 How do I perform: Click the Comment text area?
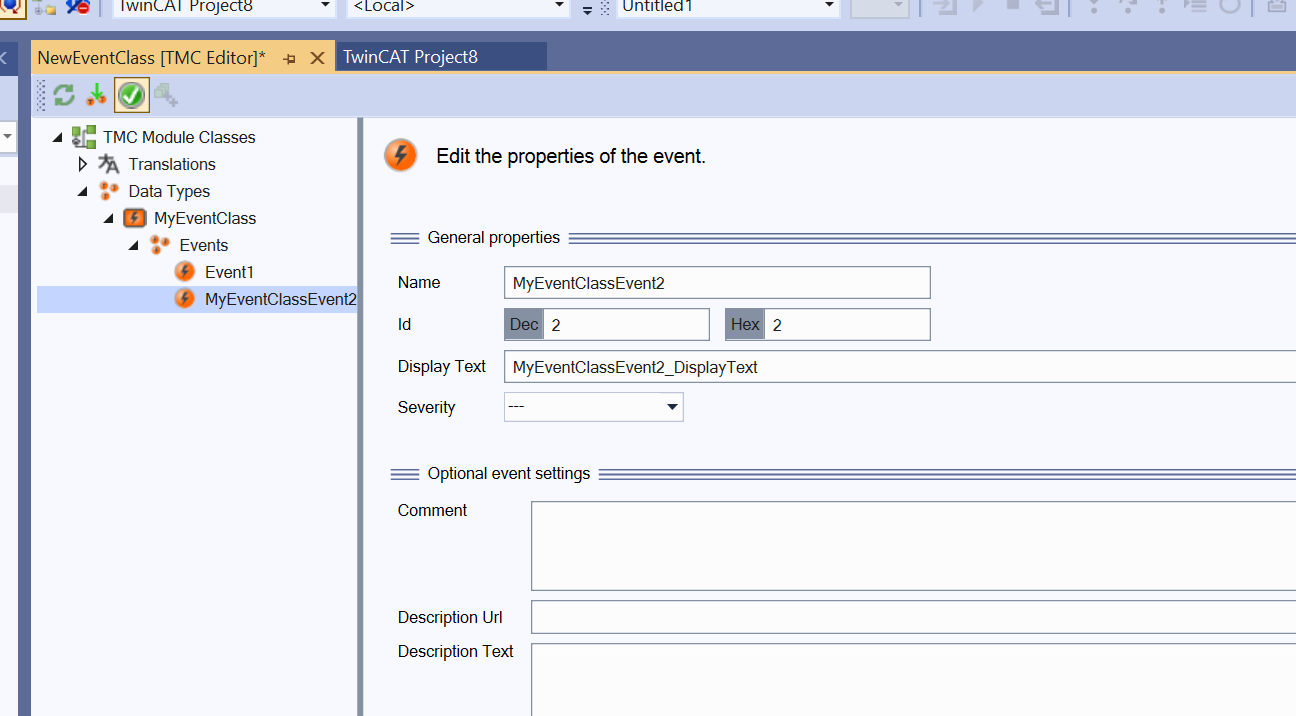tap(913, 546)
